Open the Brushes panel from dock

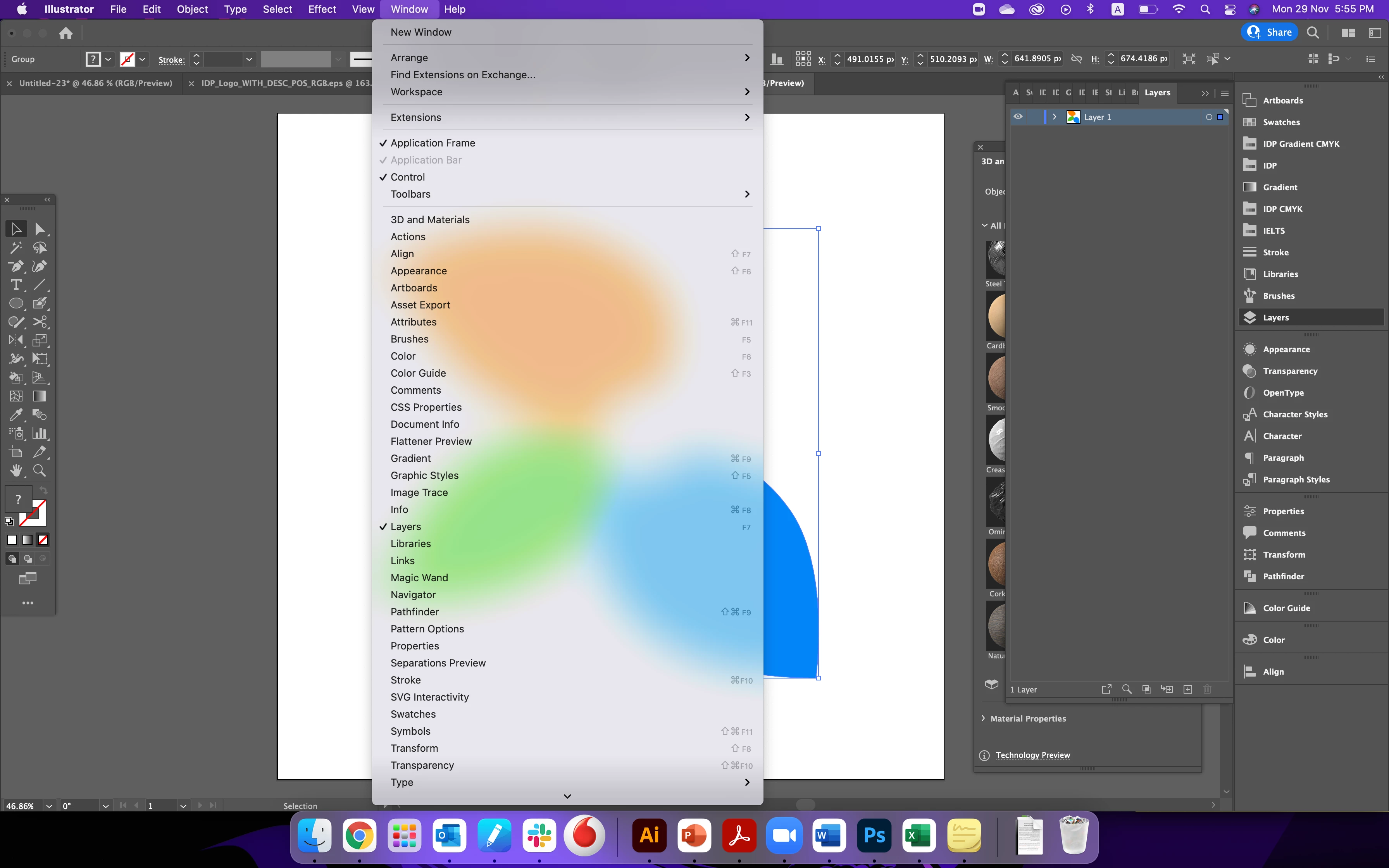(1278, 296)
